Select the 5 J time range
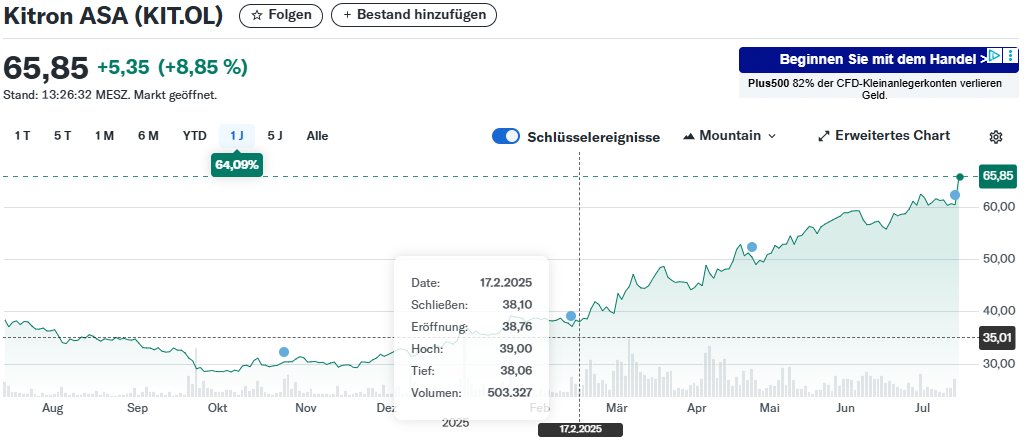This screenshot has height=442, width=1027. click(275, 136)
